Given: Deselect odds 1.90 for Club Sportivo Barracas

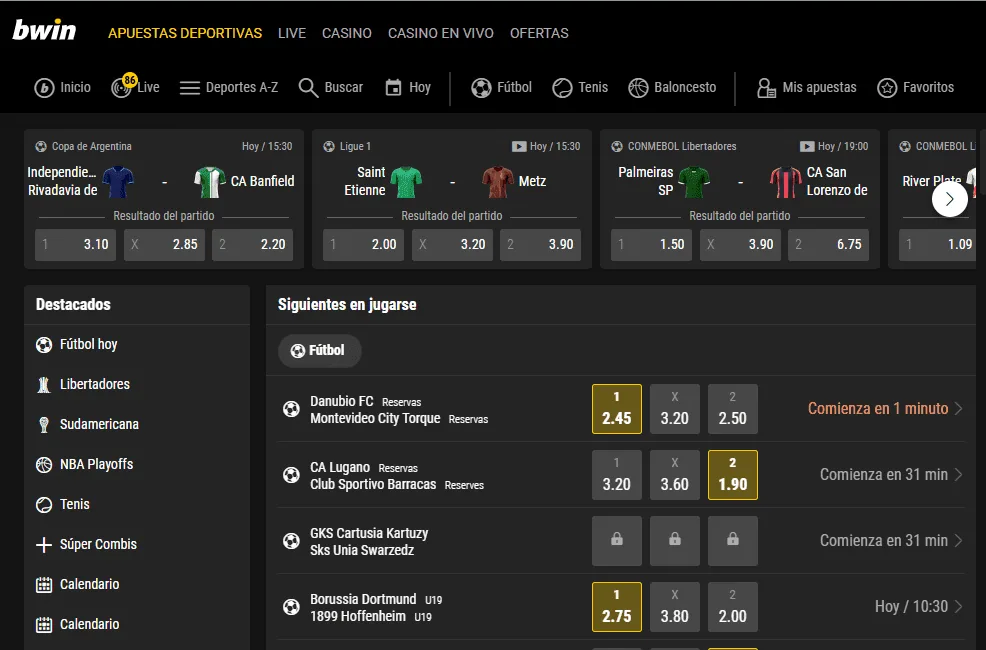Looking at the screenshot, I should coord(733,475).
